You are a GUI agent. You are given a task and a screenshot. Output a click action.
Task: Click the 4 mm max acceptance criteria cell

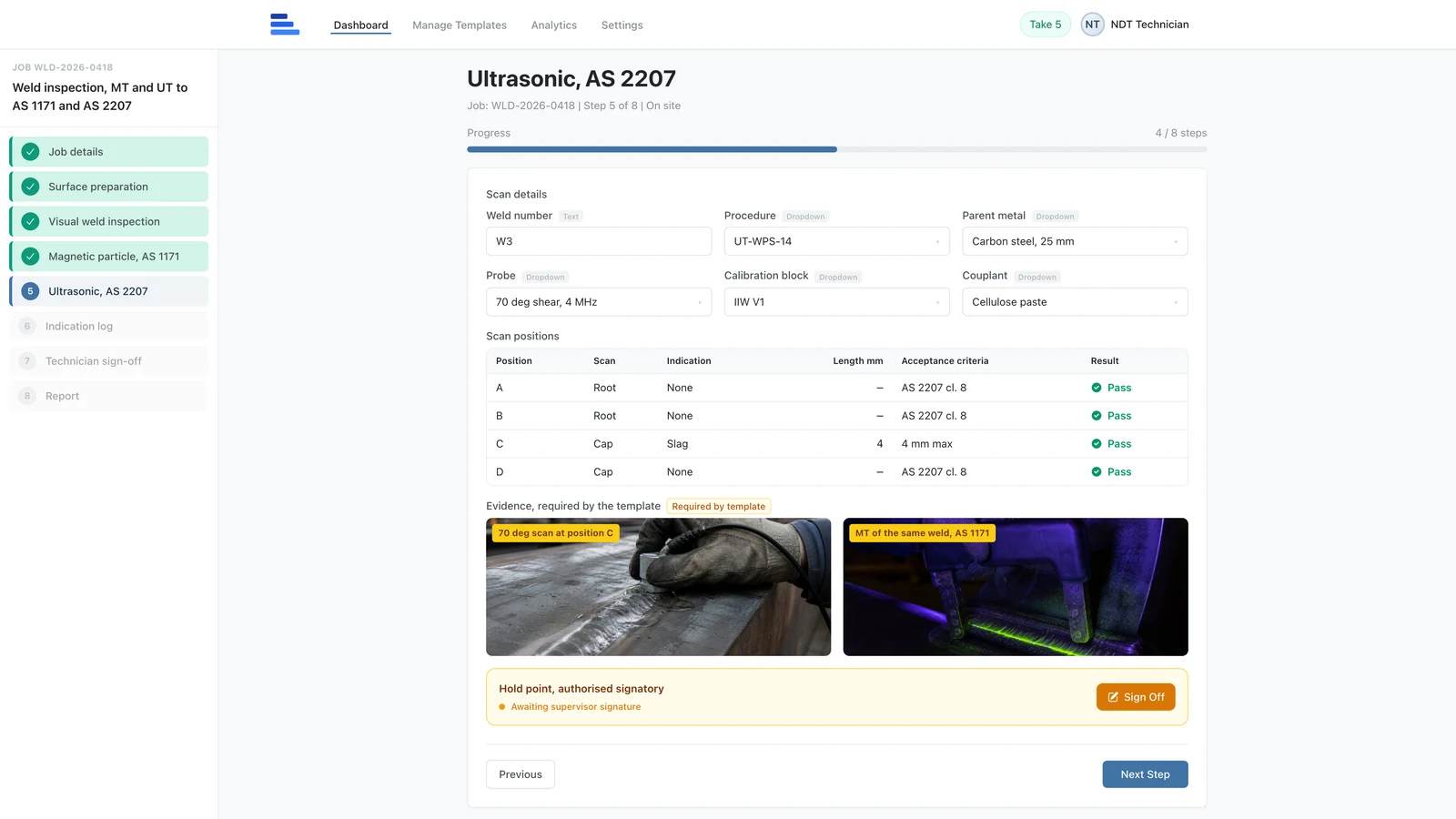point(926,444)
